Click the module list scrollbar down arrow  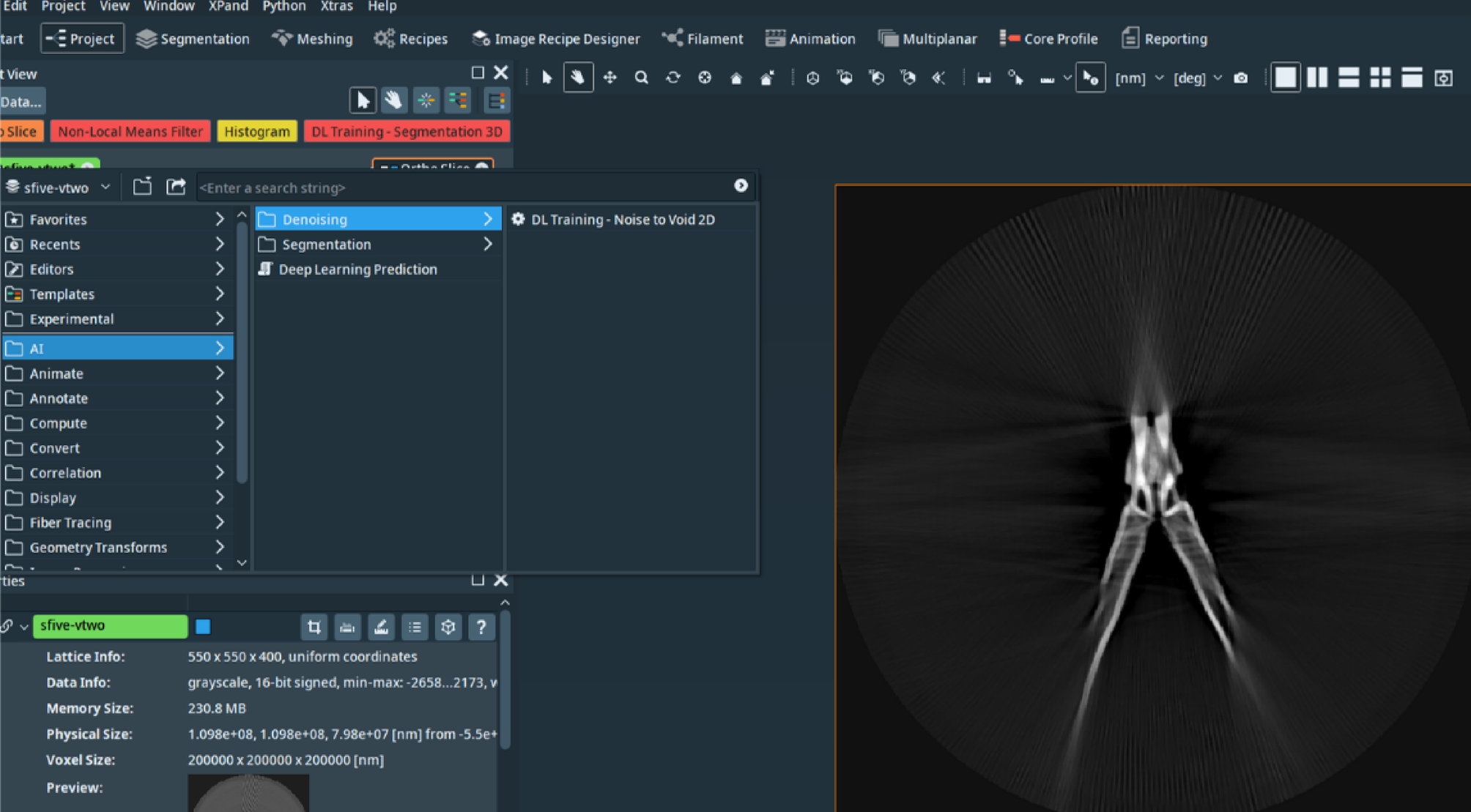(242, 562)
